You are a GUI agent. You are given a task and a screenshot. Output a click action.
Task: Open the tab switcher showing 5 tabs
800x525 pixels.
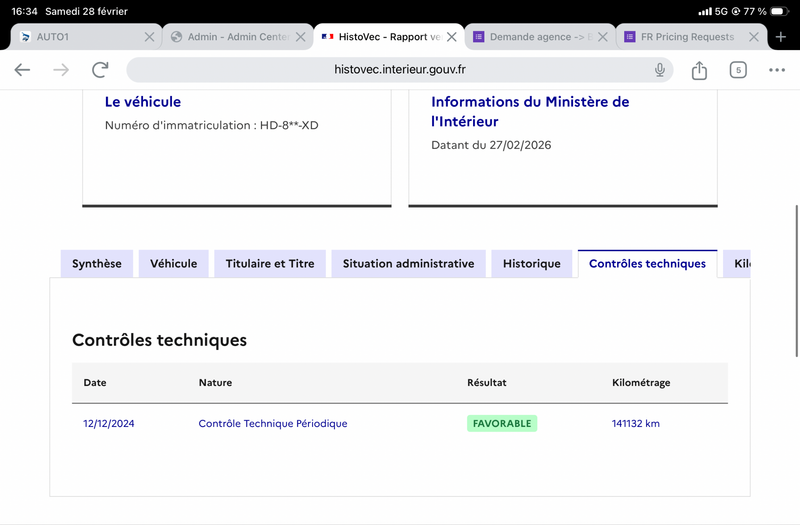(x=738, y=70)
